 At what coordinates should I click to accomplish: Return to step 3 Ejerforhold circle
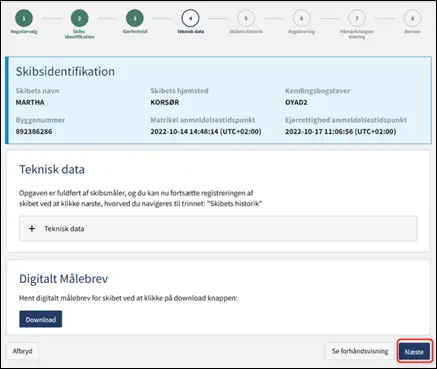tap(135, 18)
